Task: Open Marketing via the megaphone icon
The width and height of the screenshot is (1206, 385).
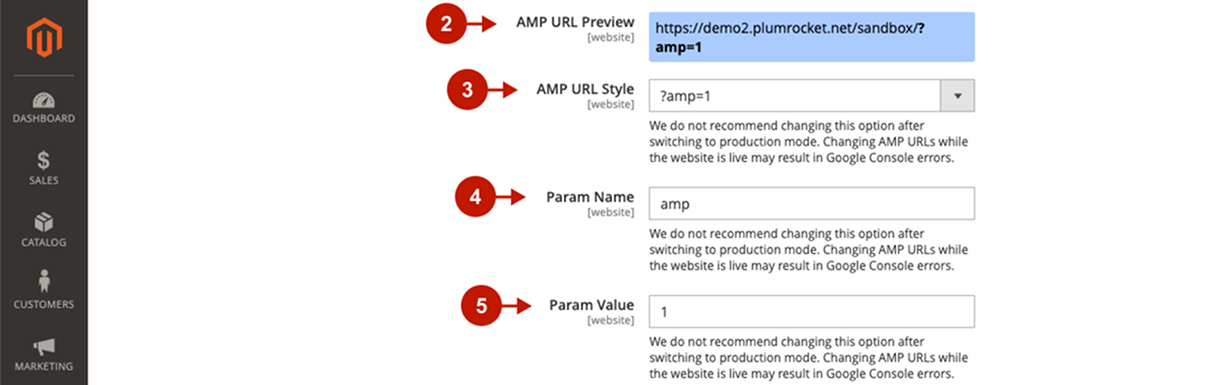Action: coord(43,346)
